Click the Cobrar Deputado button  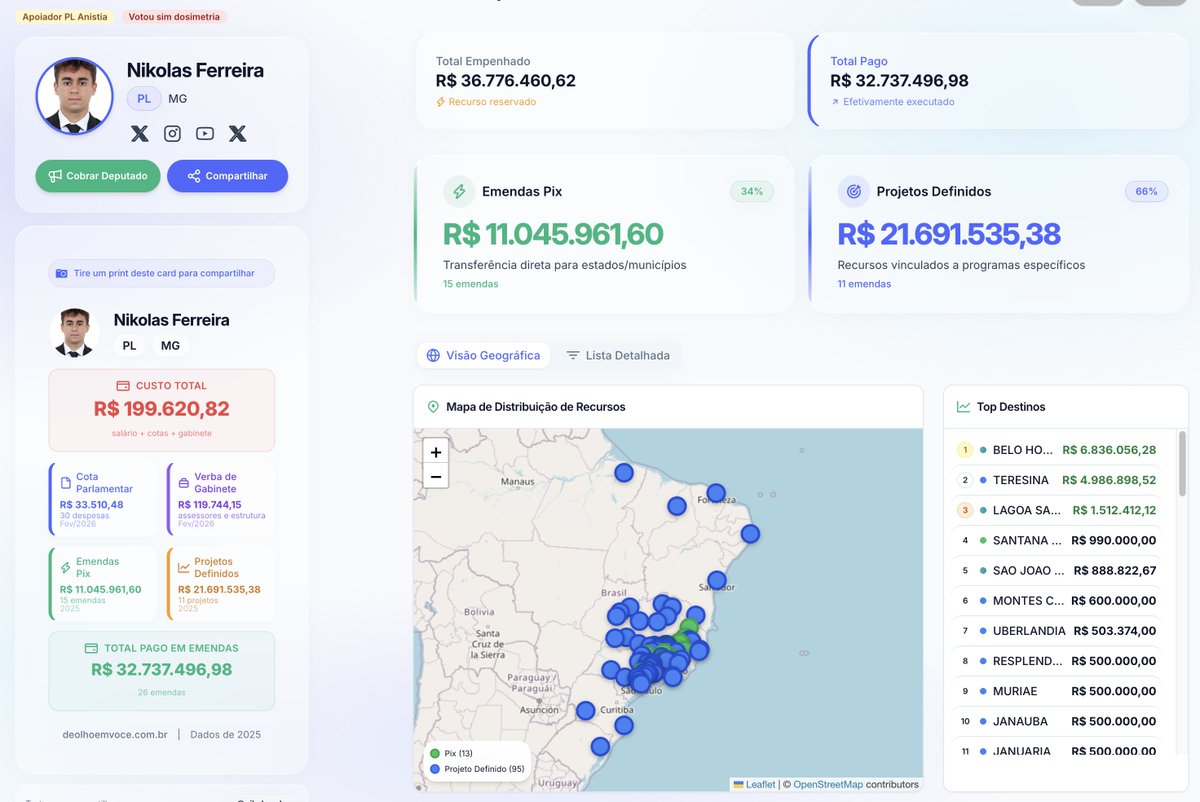click(x=98, y=176)
